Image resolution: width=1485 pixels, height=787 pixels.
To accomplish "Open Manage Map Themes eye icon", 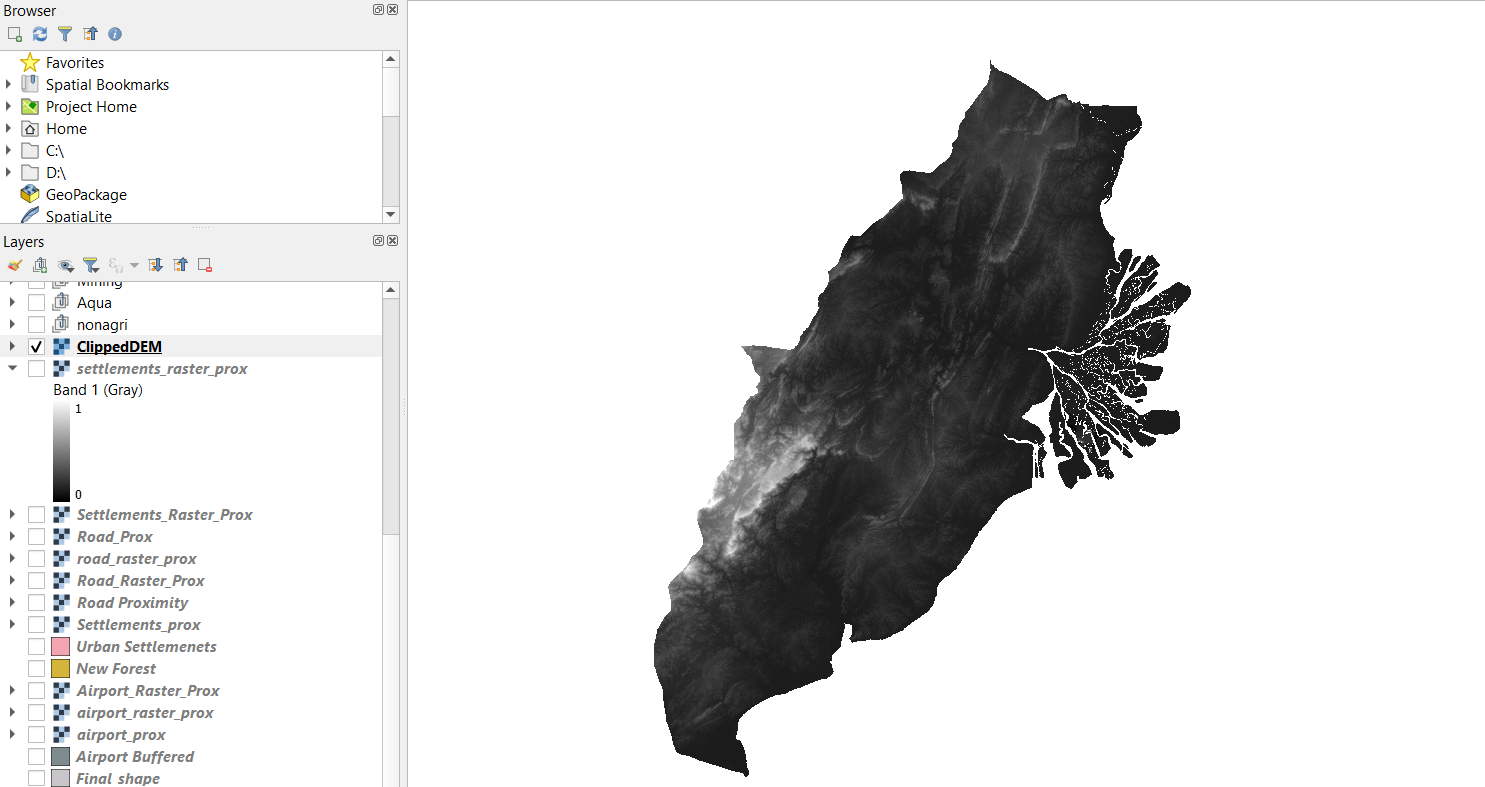I will (x=66, y=265).
